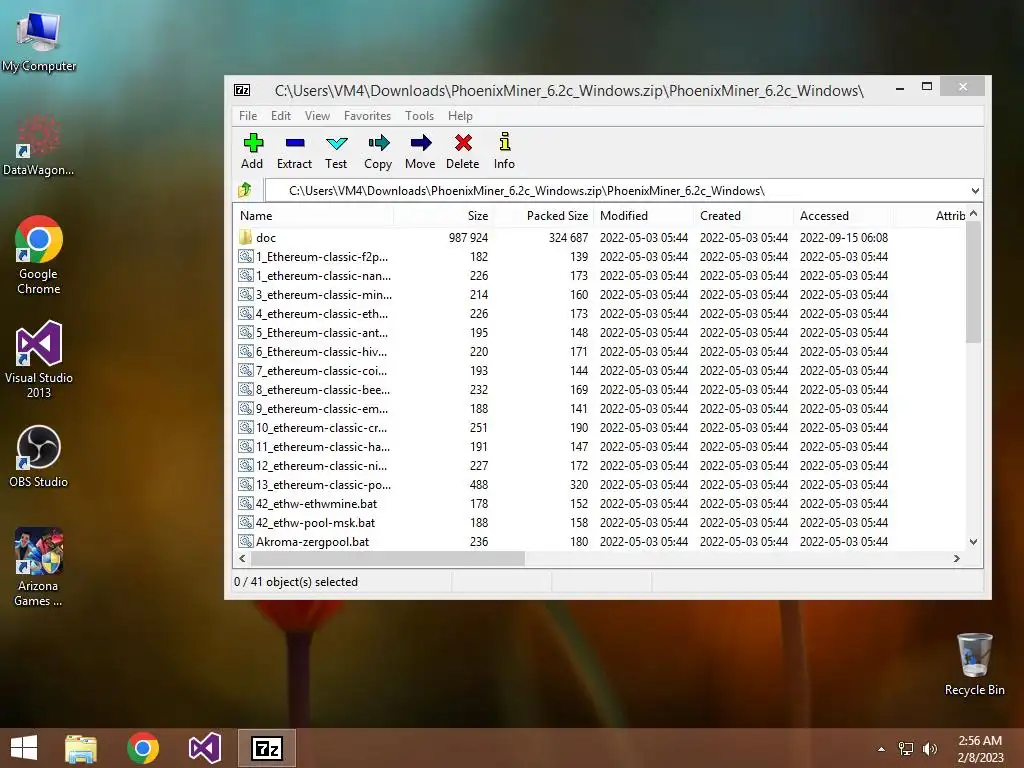Launch Google Chrome desktop shortcut
The image size is (1024, 768).
point(39,255)
